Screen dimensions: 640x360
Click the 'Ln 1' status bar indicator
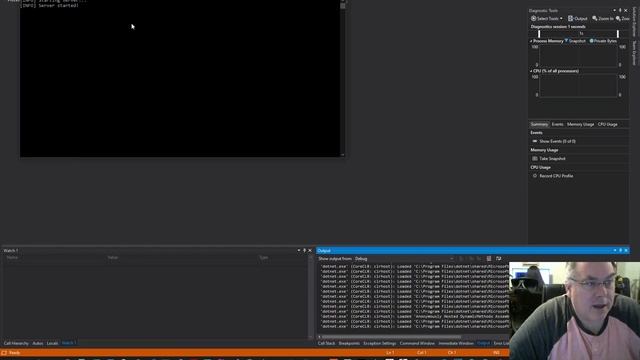click(x=390, y=353)
